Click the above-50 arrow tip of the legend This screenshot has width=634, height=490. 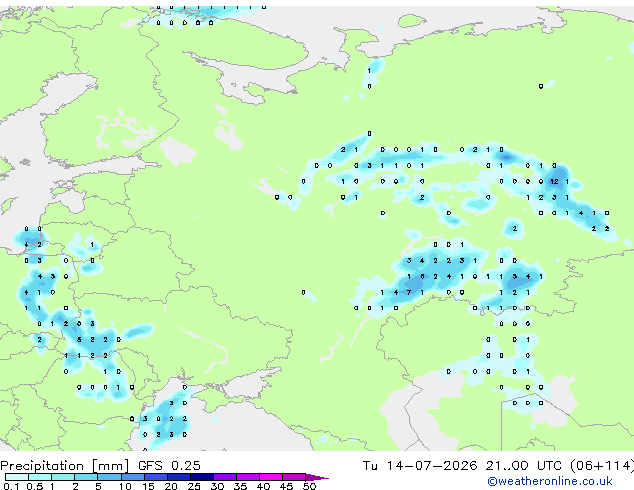(x=317, y=477)
